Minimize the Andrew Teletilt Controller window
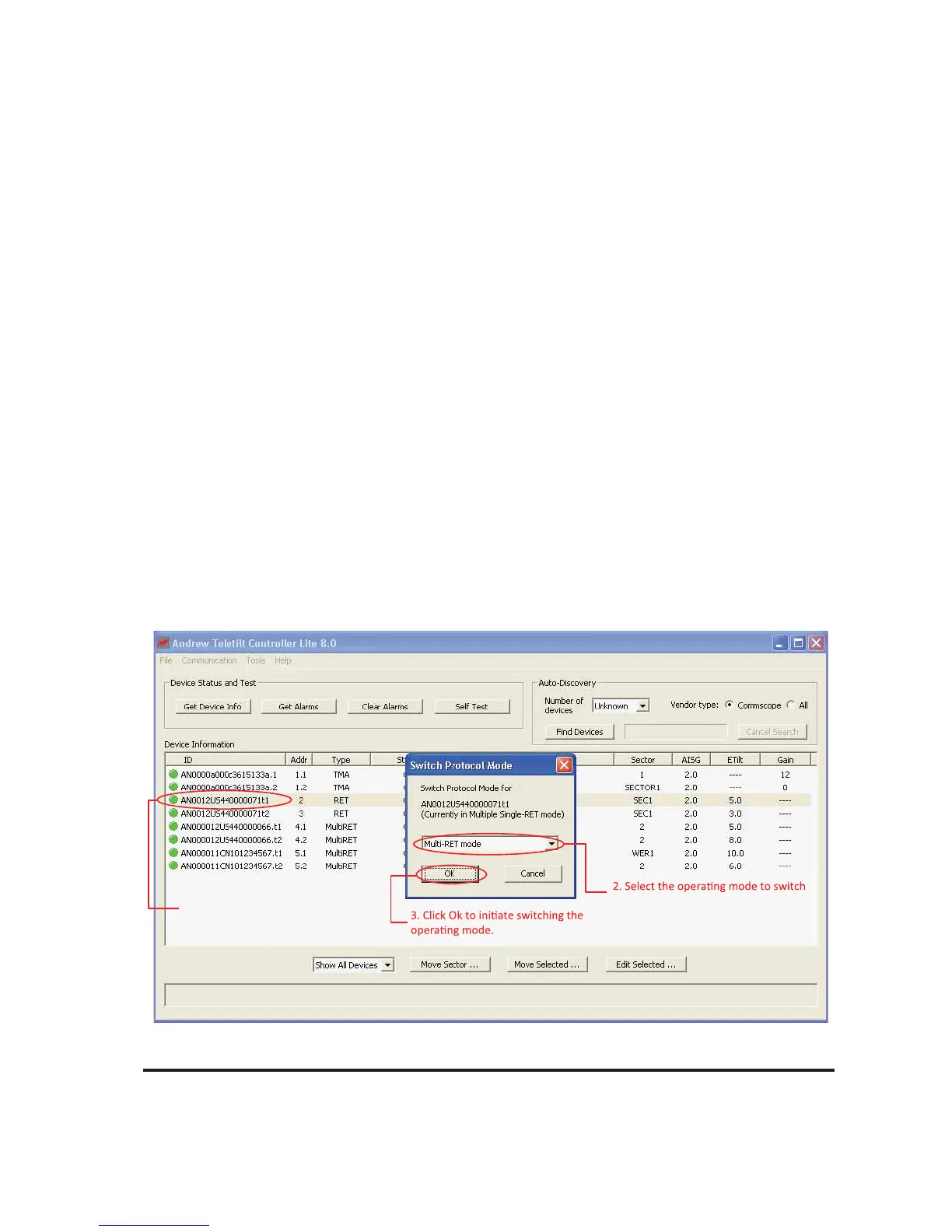The height and width of the screenshot is (1232, 952). [x=780, y=643]
